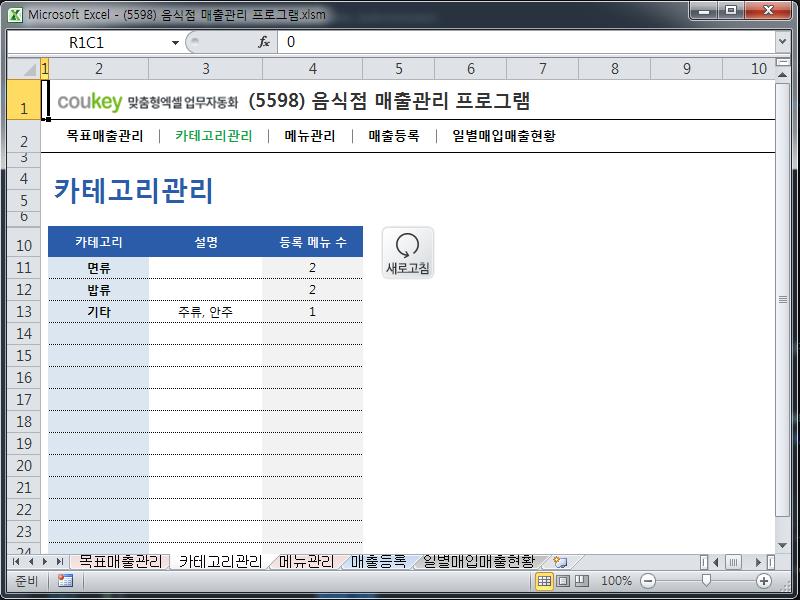Open the 목표매출관리 navigation link

105,136
